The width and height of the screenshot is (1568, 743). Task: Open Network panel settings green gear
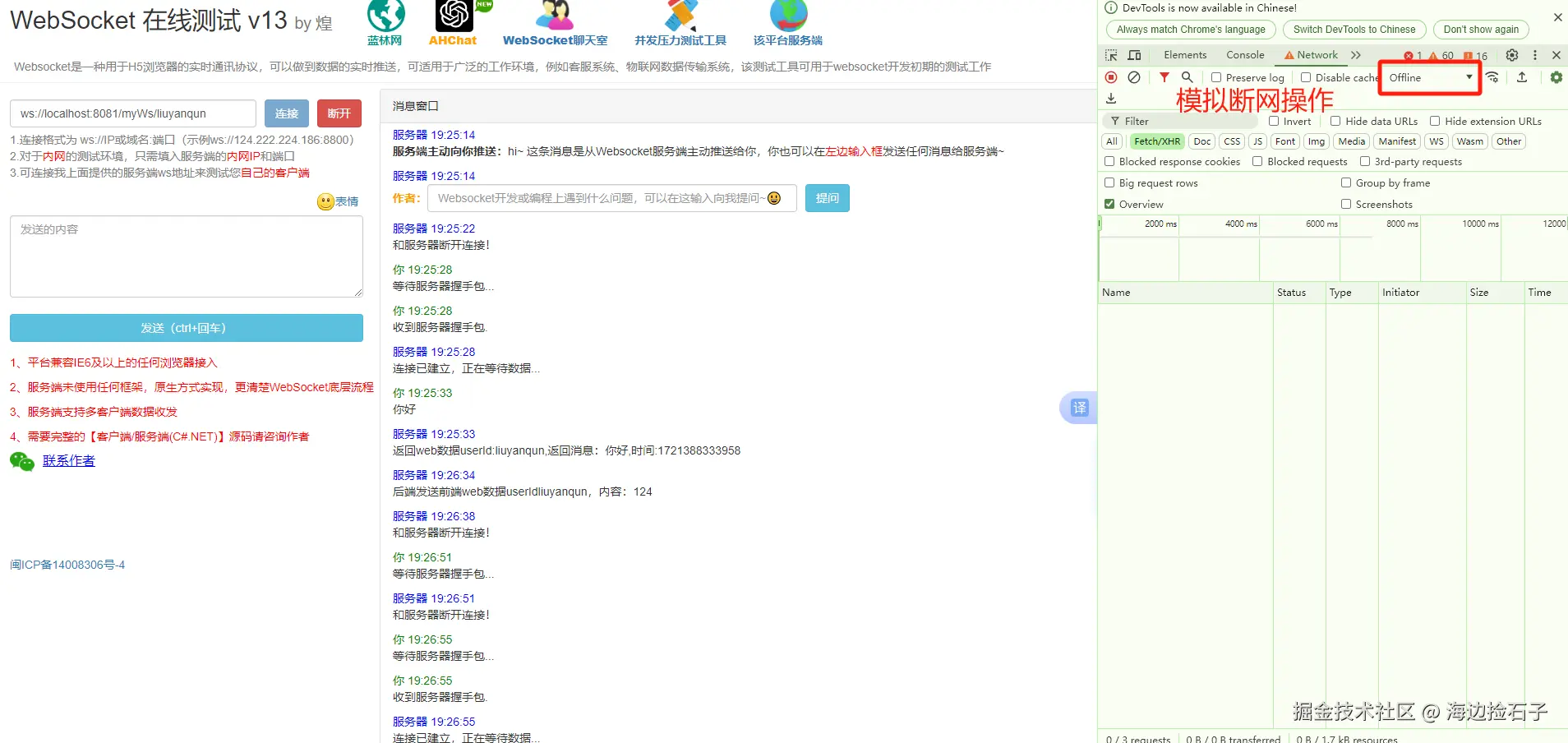click(x=1556, y=77)
